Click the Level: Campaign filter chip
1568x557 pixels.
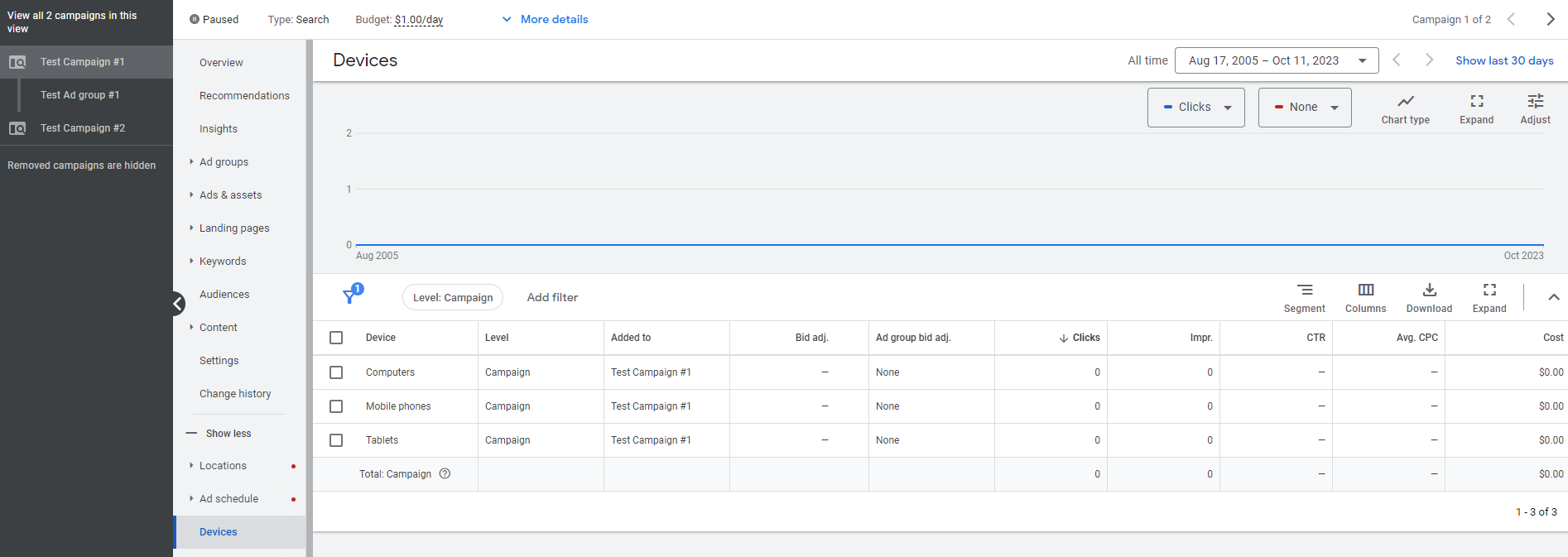[x=453, y=297]
